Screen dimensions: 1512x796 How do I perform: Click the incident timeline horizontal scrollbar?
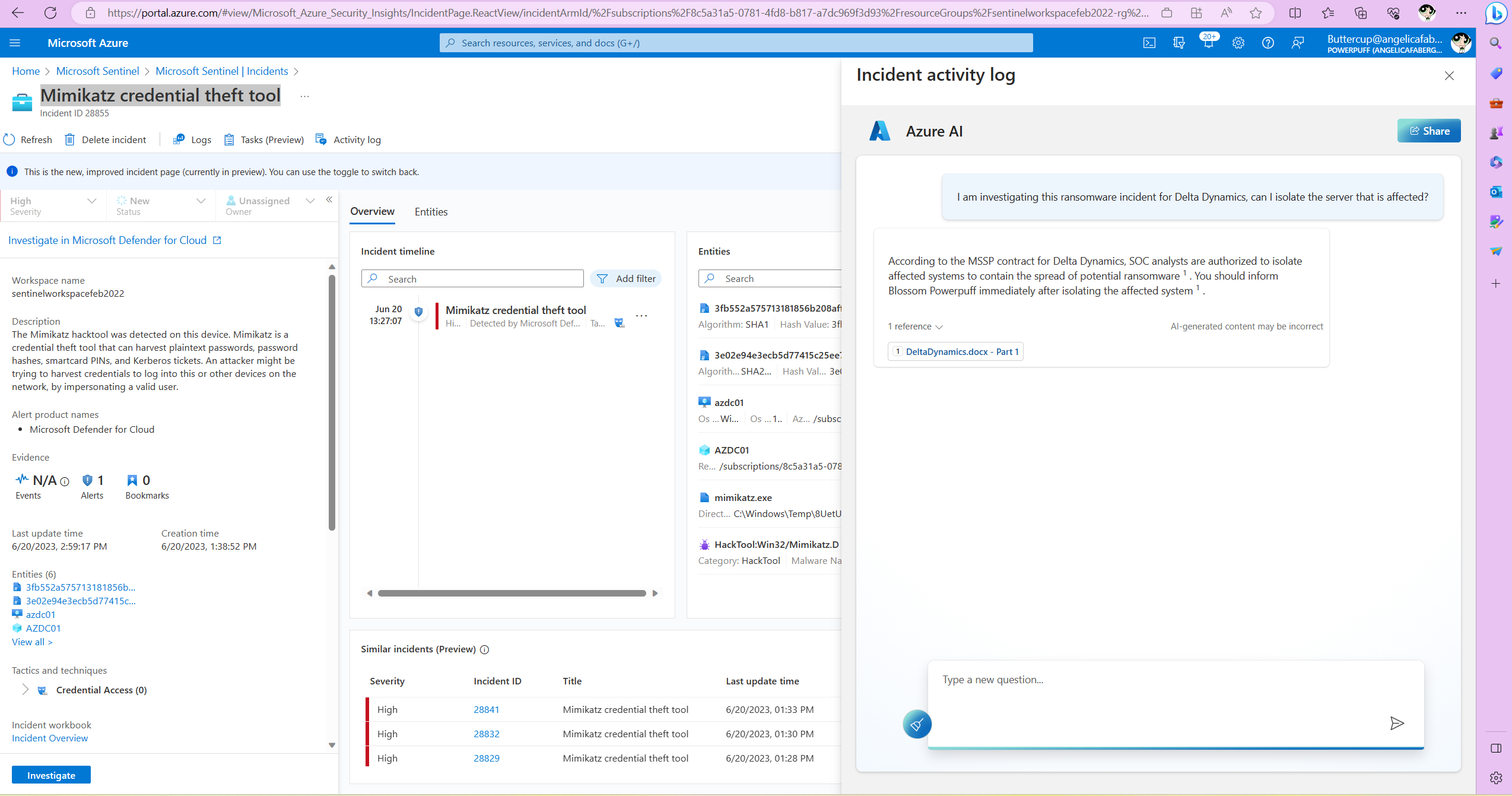coord(512,594)
